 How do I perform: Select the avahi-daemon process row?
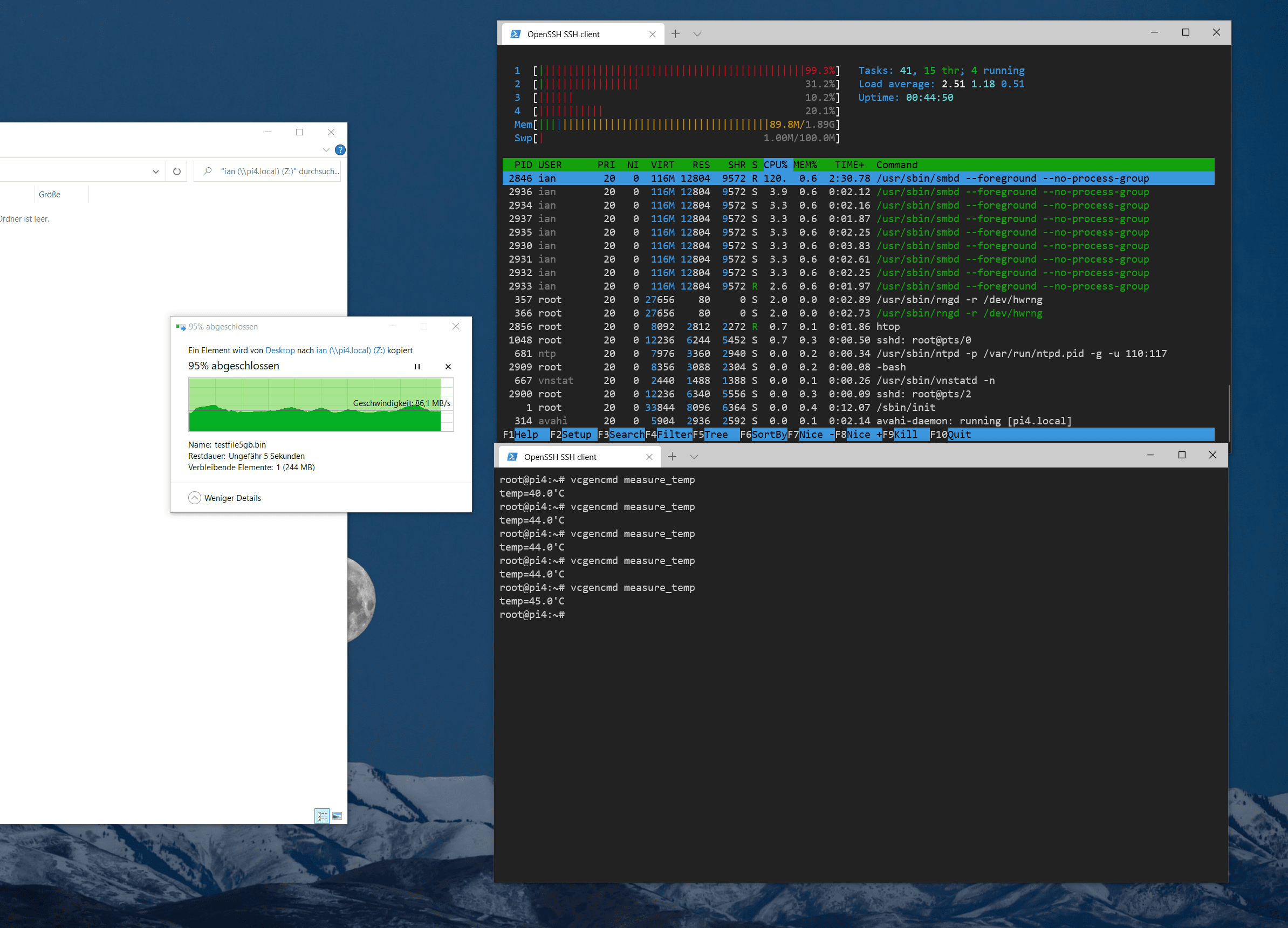[x=858, y=421]
